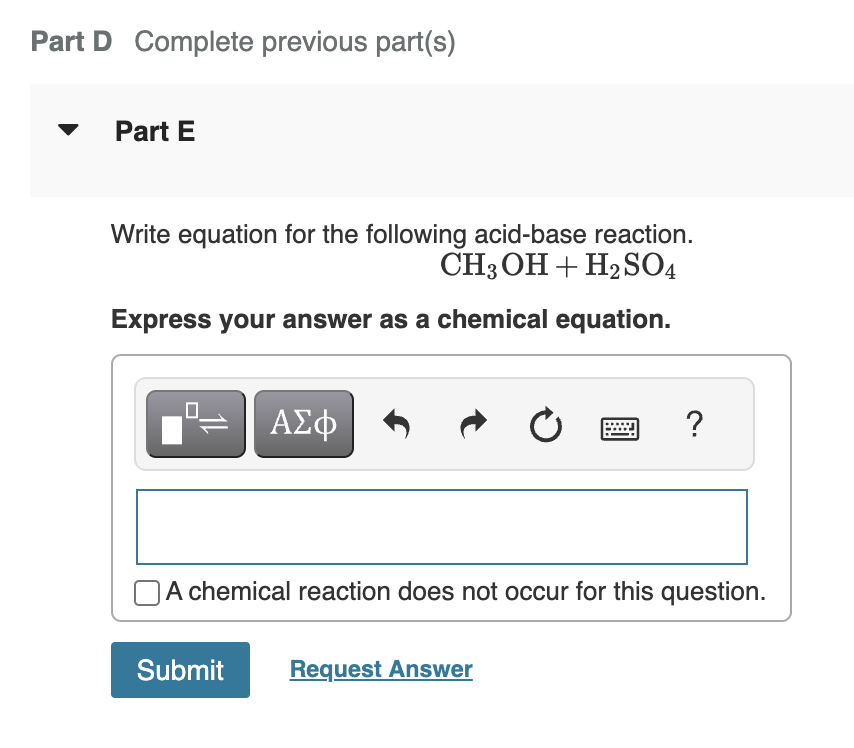Expand the Part D section

pyautogui.click(x=70, y=41)
